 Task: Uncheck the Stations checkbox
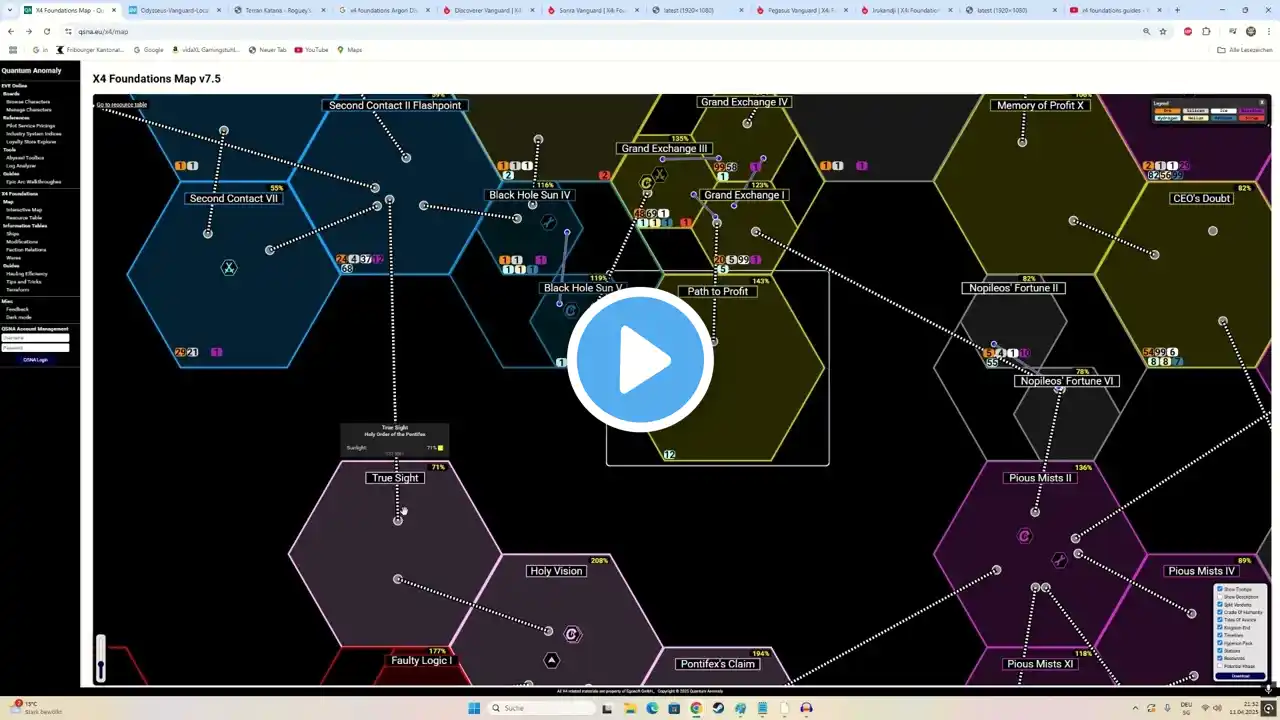pyautogui.click(x=1220, y=651)
